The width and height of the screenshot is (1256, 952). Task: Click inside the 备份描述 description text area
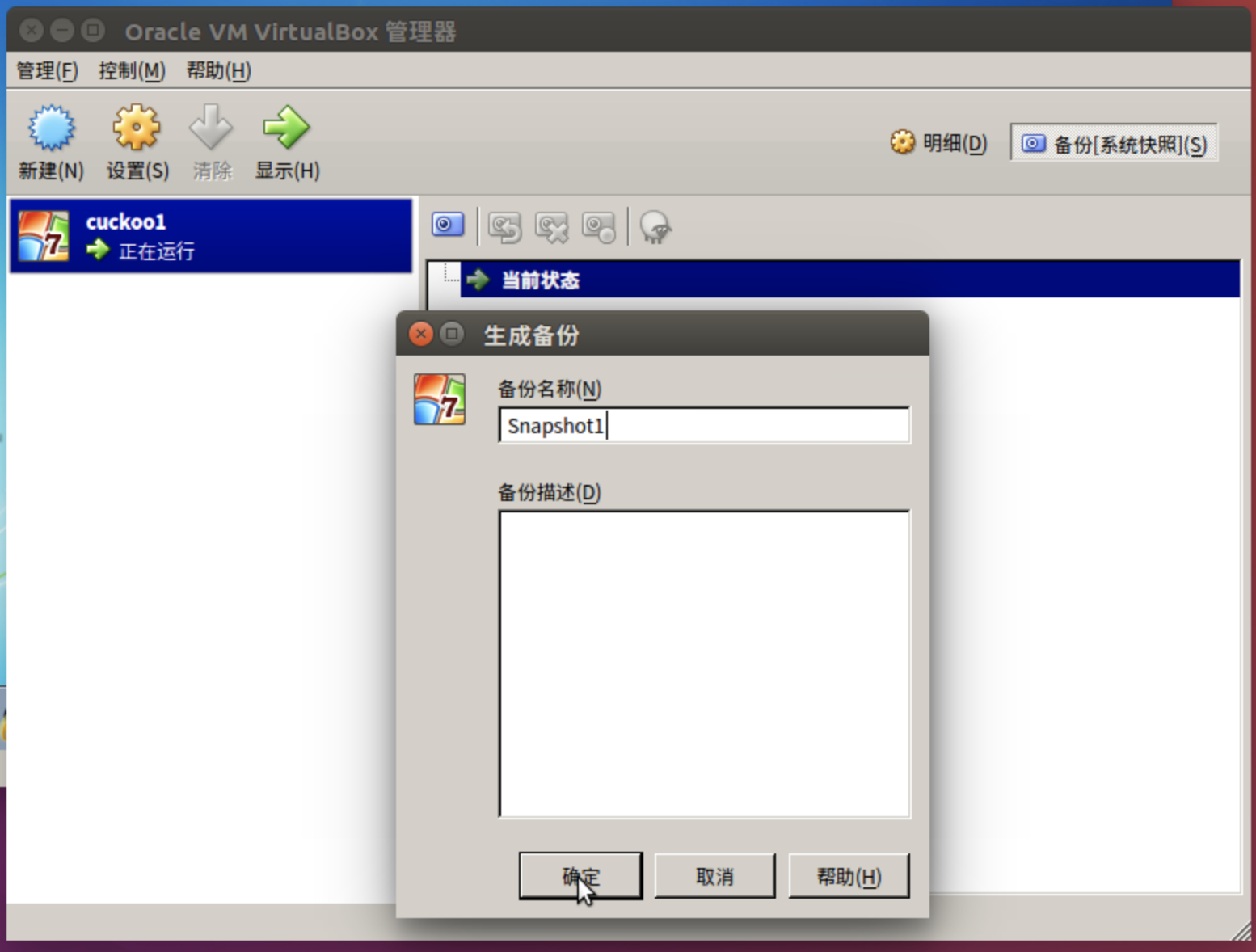tap(704, 663)
